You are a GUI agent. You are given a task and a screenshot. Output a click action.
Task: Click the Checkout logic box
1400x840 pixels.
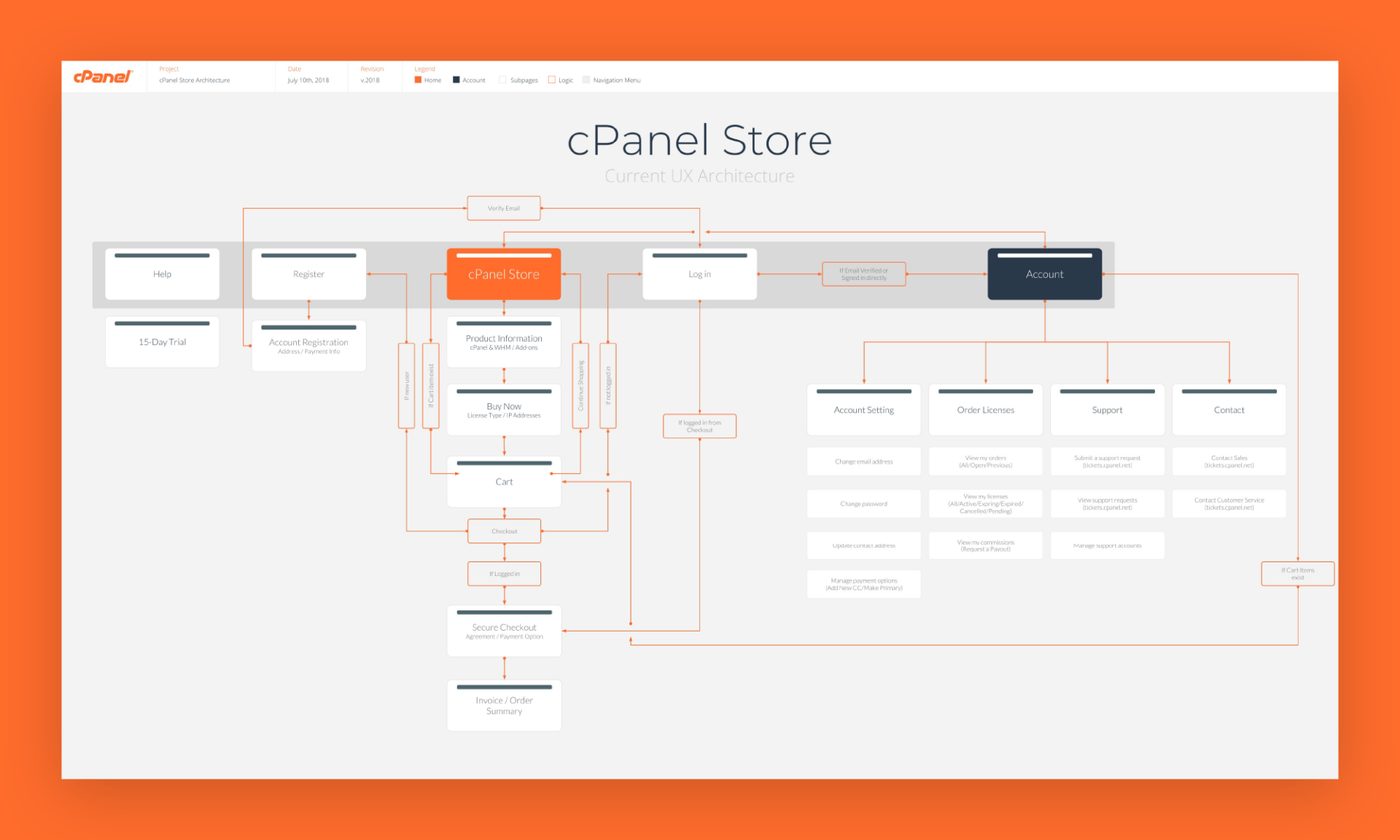pyautogui.click(x=504, y=531)
